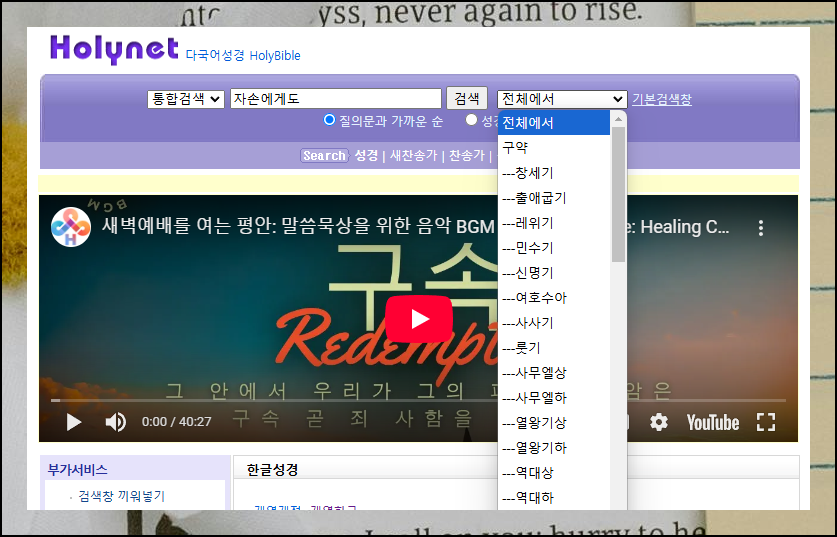Image resolution: width=837 pixels, height=537 pixels.
Task: Open the 기본검색창 link
Action: 662,99
